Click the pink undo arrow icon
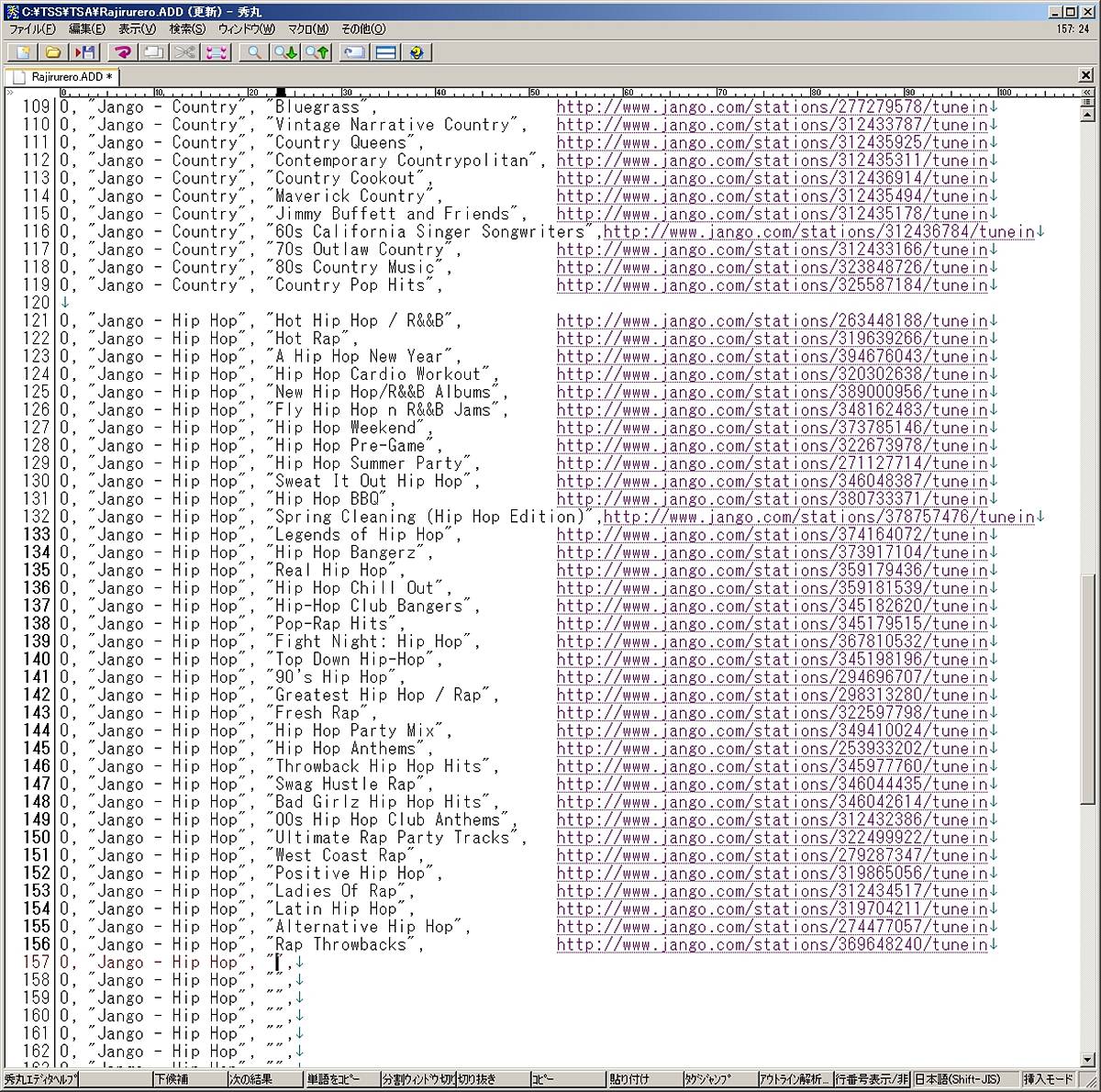1101x1092 pixels. pos(122,52)
